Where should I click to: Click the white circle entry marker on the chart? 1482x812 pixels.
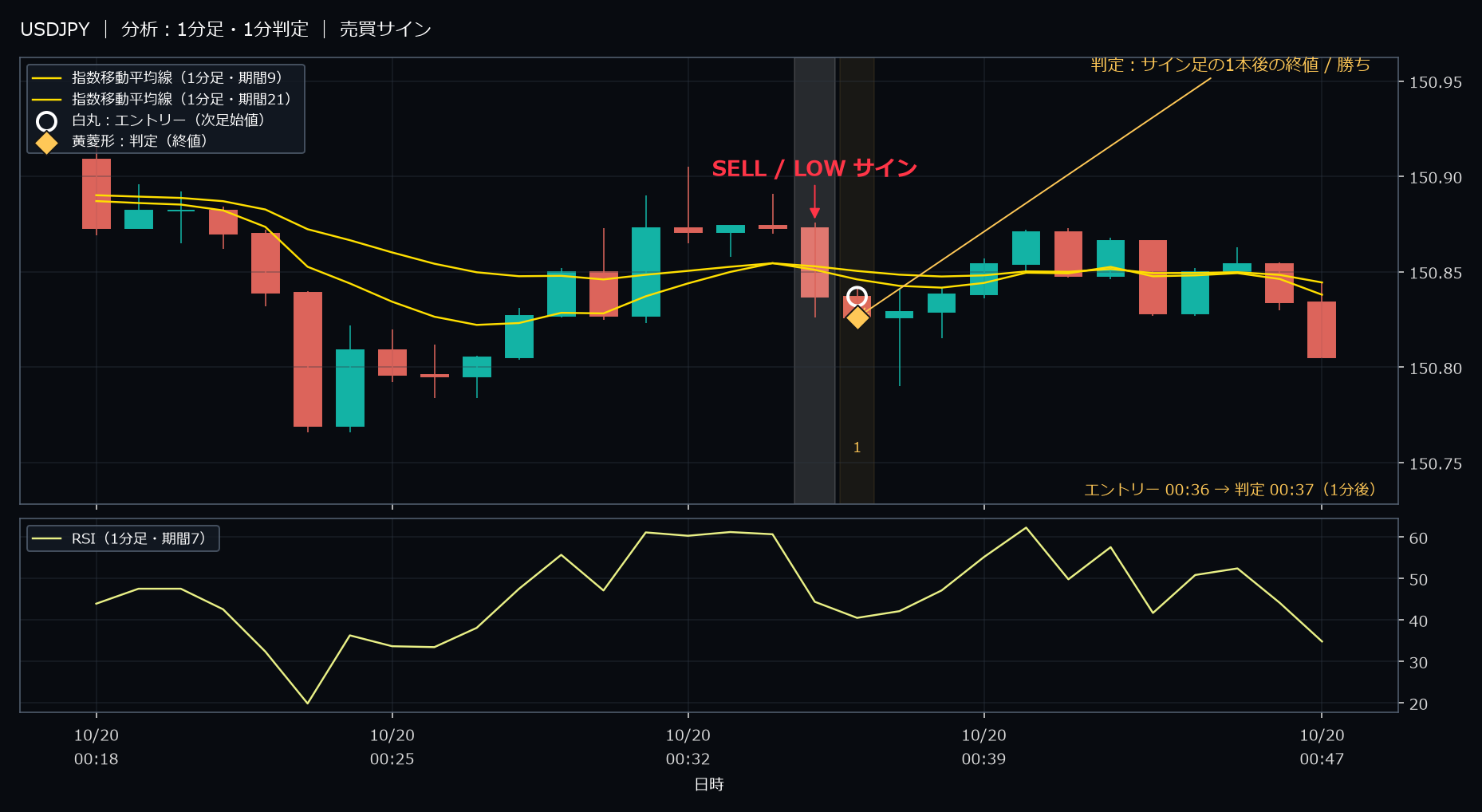pyautogui.click(x=857, y=297)
